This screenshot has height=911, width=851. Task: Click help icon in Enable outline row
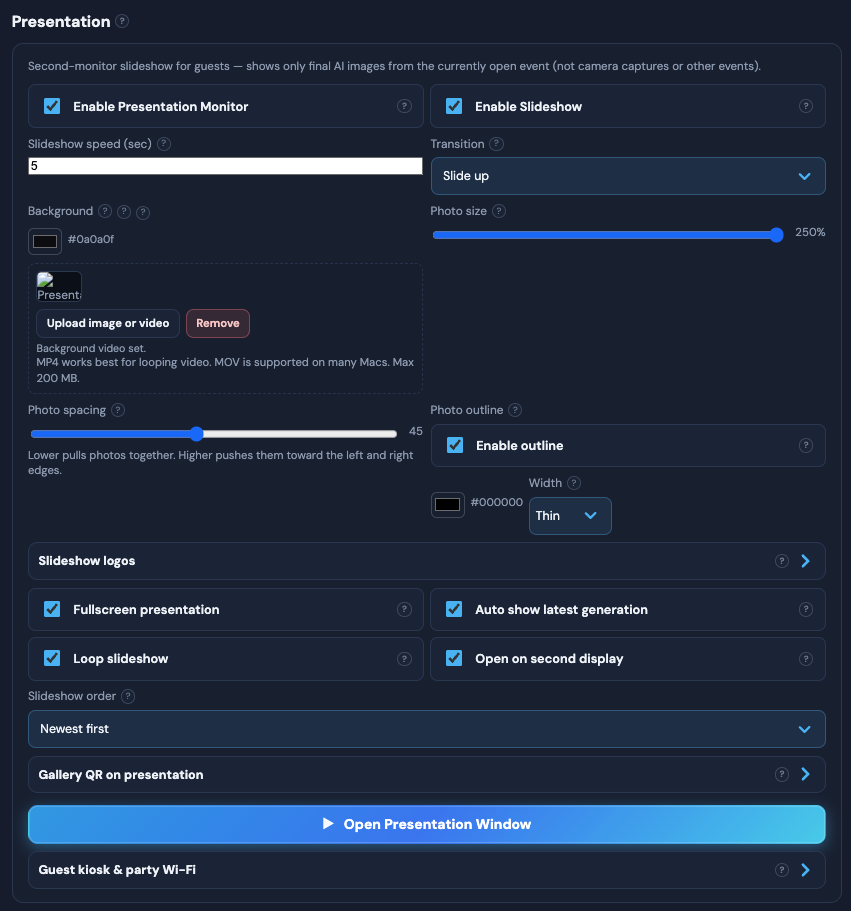click(806, 446)
